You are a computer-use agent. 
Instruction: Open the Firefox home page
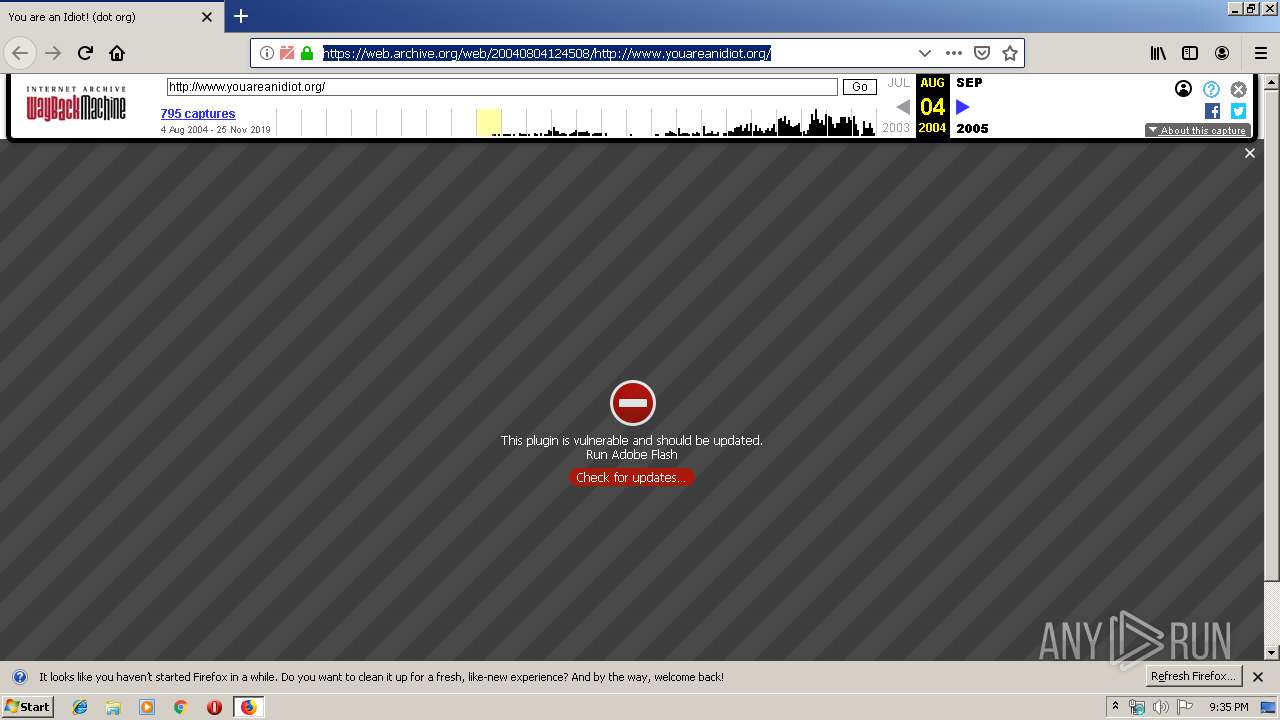coord(117,53)
